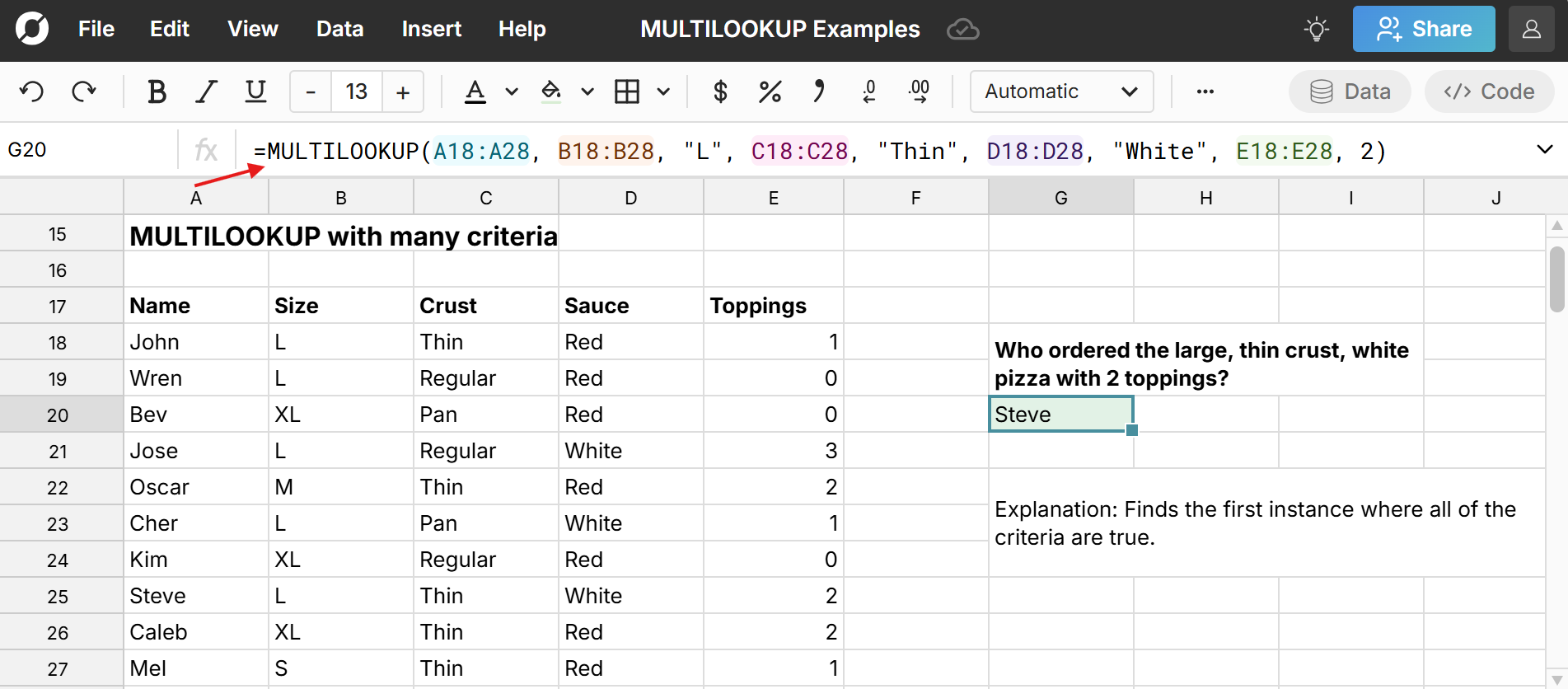Decrease decimal places
Viewport: 1568px width, 689px height.
(868, 91)
